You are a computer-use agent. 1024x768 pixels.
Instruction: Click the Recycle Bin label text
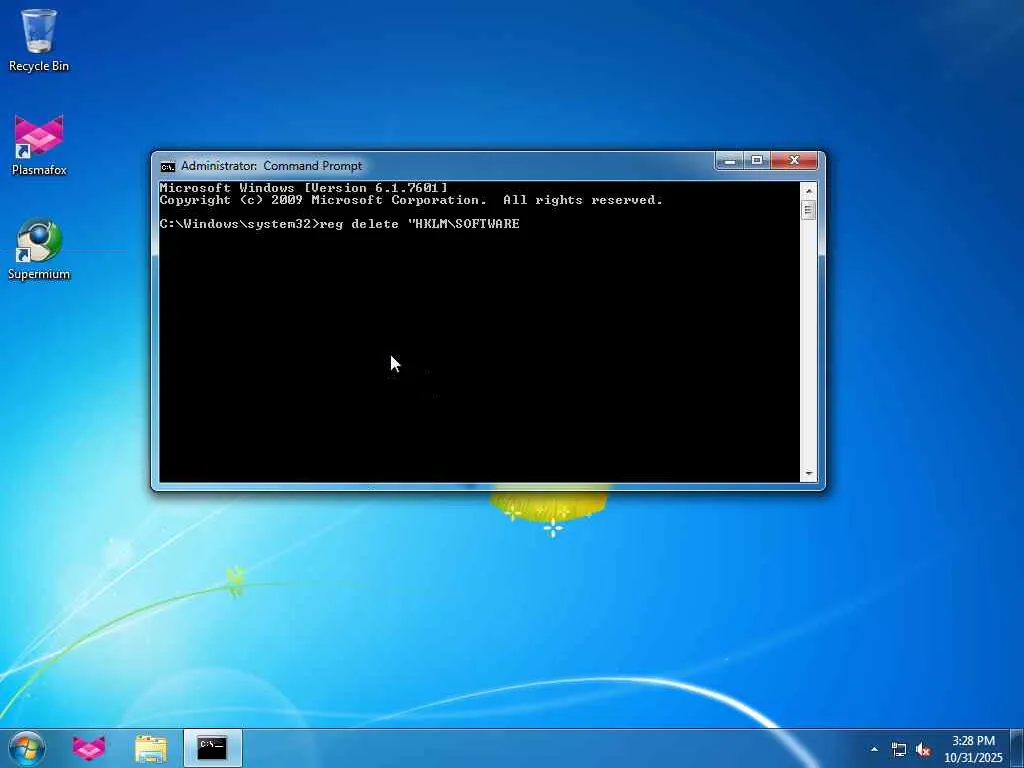(x=39, y=66)
